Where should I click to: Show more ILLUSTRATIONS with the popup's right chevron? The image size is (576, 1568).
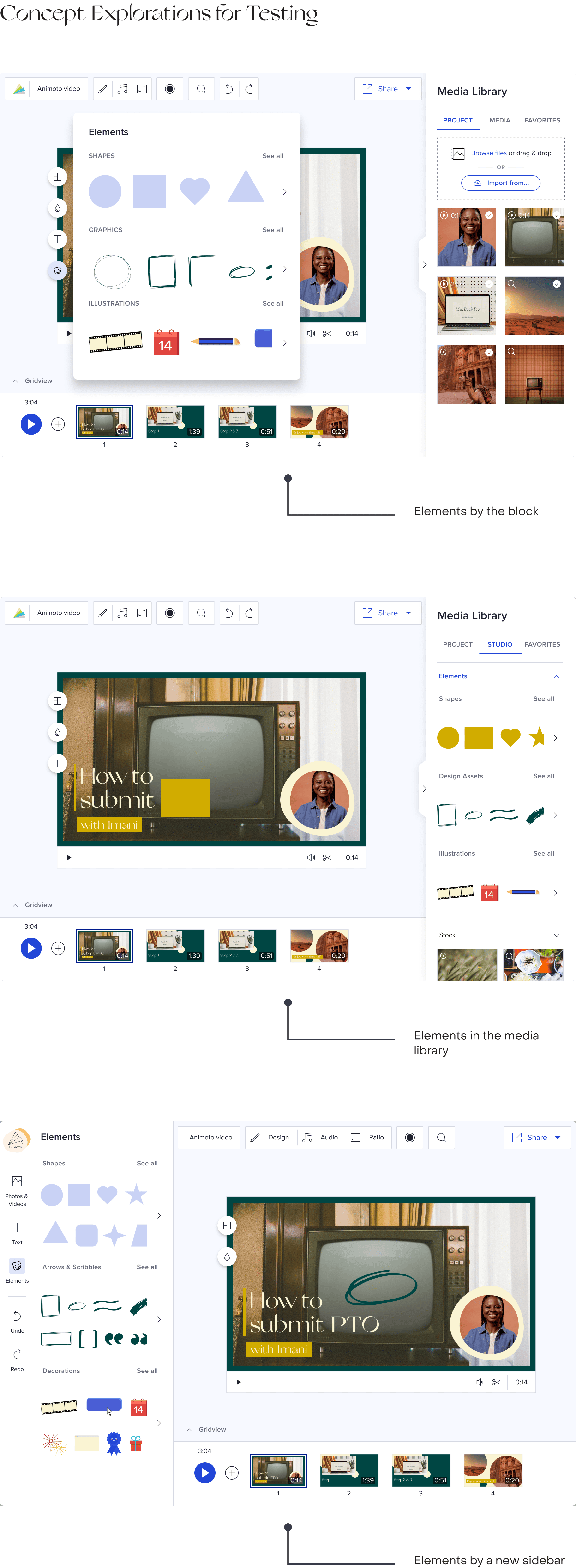coord(285,343)
